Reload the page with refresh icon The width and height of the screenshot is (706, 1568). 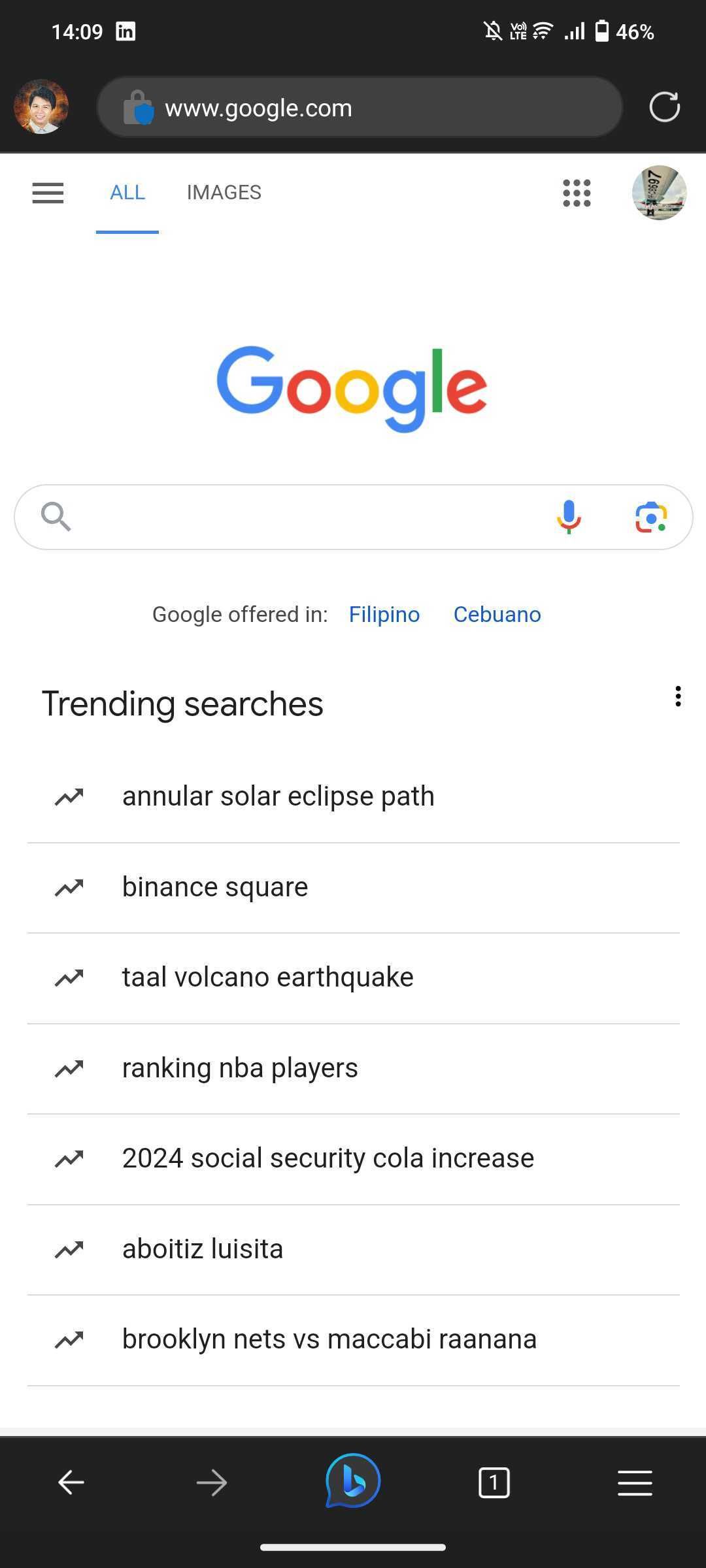[664, 107]
